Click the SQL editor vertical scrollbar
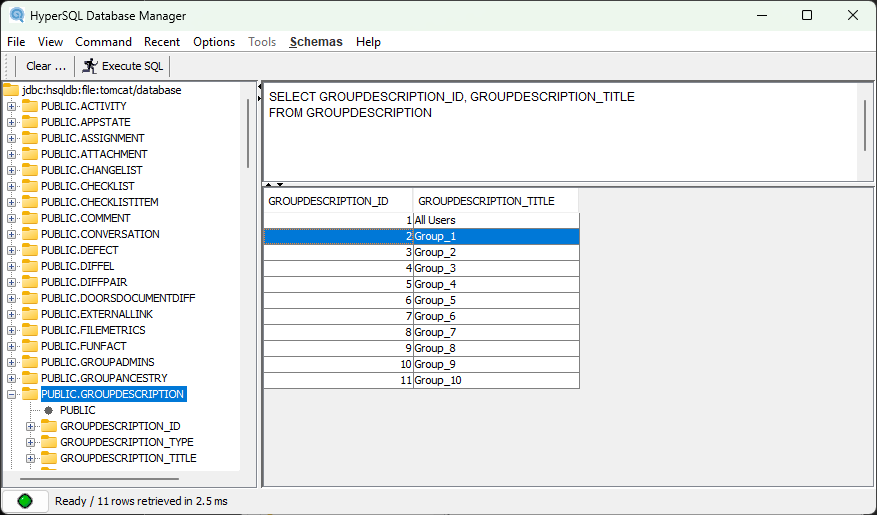The height and width of the screenshot is (515, 877). [865, 126]
